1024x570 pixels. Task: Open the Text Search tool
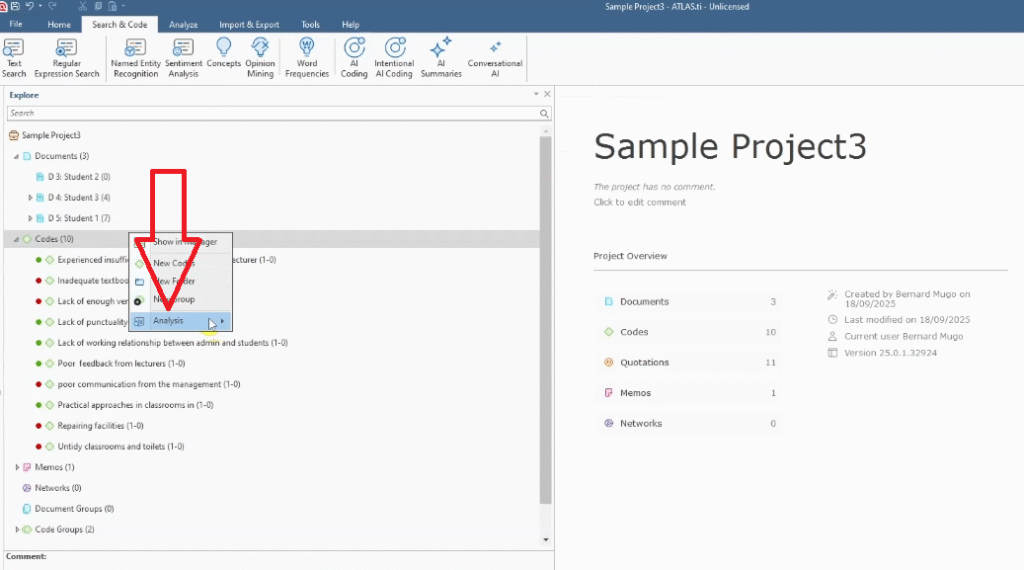14,57
